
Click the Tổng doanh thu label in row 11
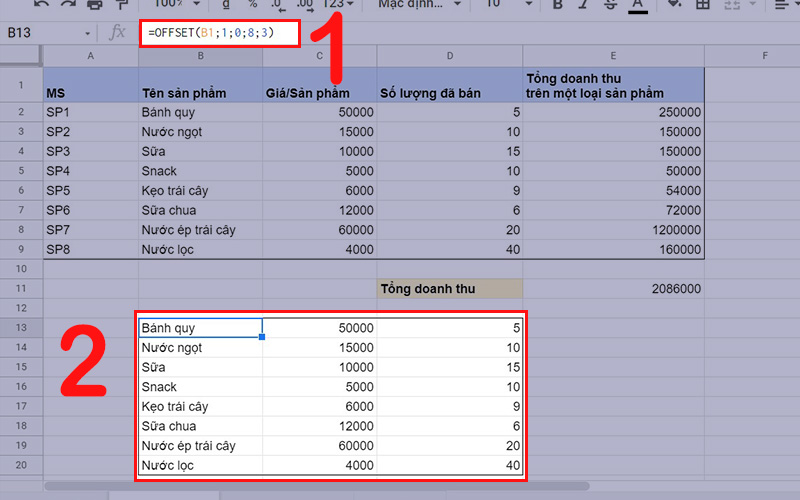click(x=449, y=289)
